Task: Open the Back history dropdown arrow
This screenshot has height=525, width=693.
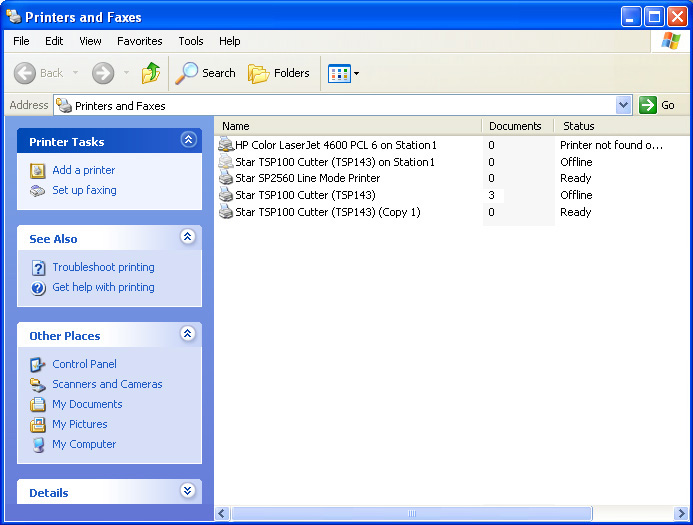Action: point(76,72)
